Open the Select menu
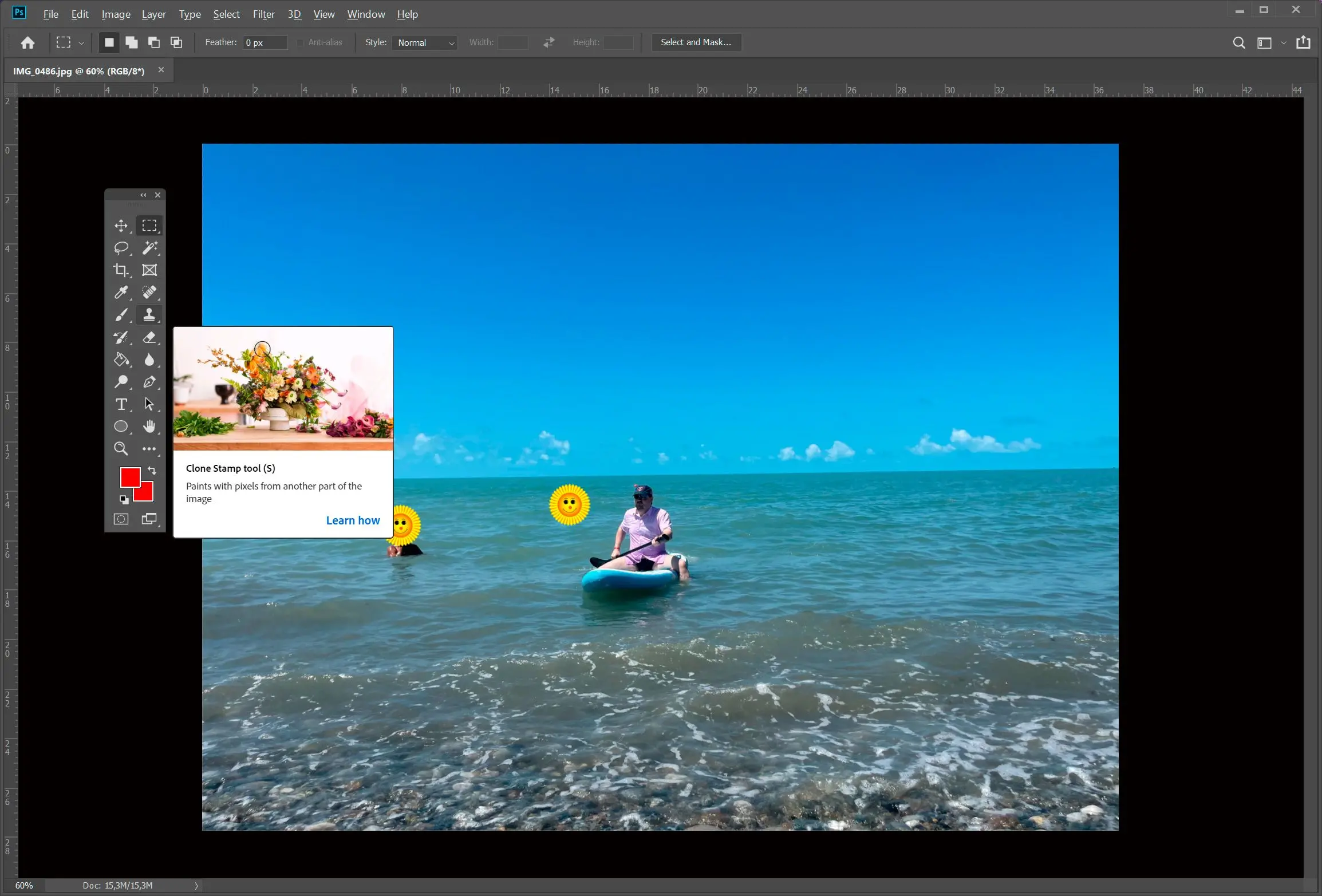The width and height of the screenshot is (1322, 896). [x=225, y=13]
